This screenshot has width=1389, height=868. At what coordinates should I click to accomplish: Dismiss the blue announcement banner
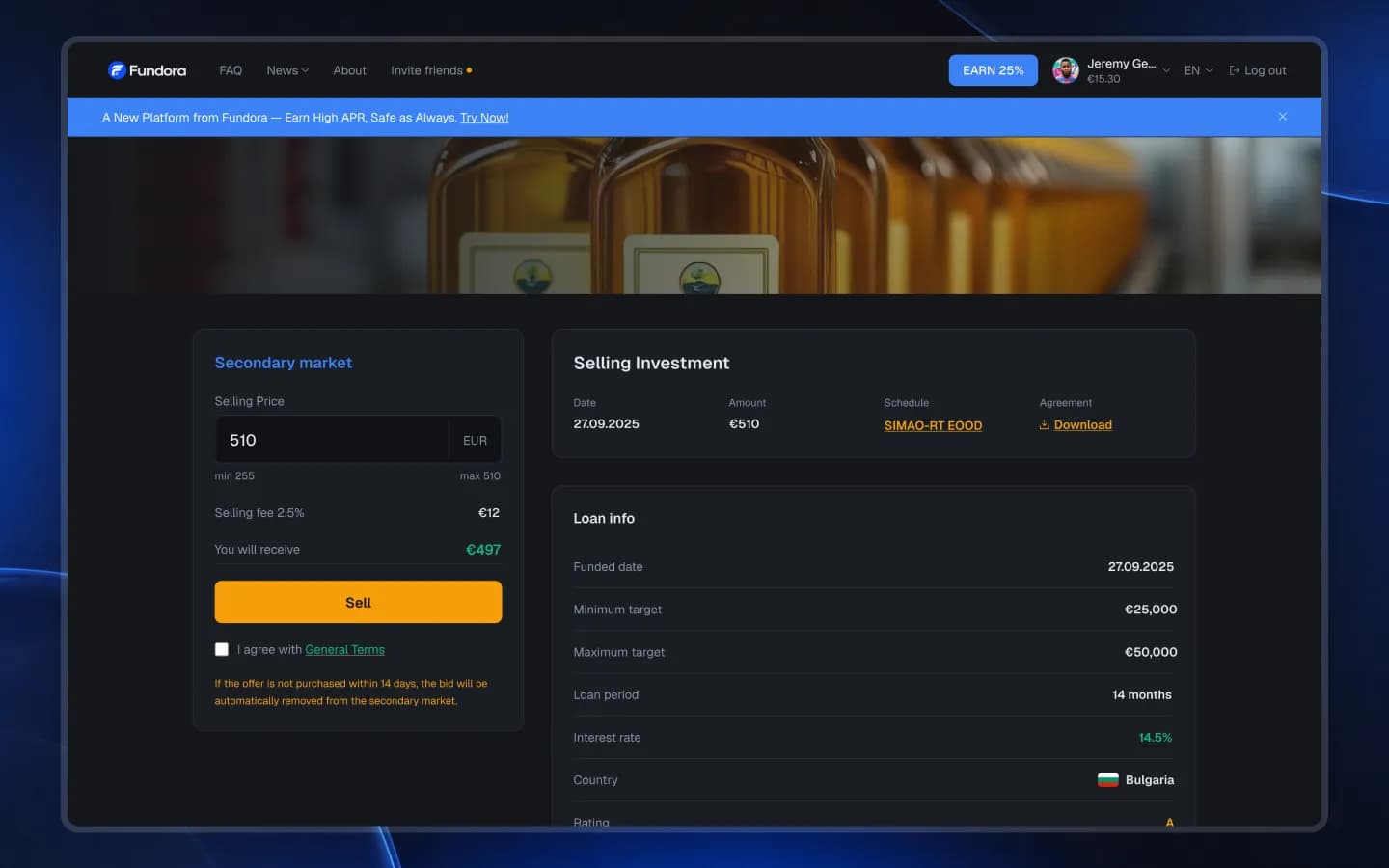coord(1283,117)
